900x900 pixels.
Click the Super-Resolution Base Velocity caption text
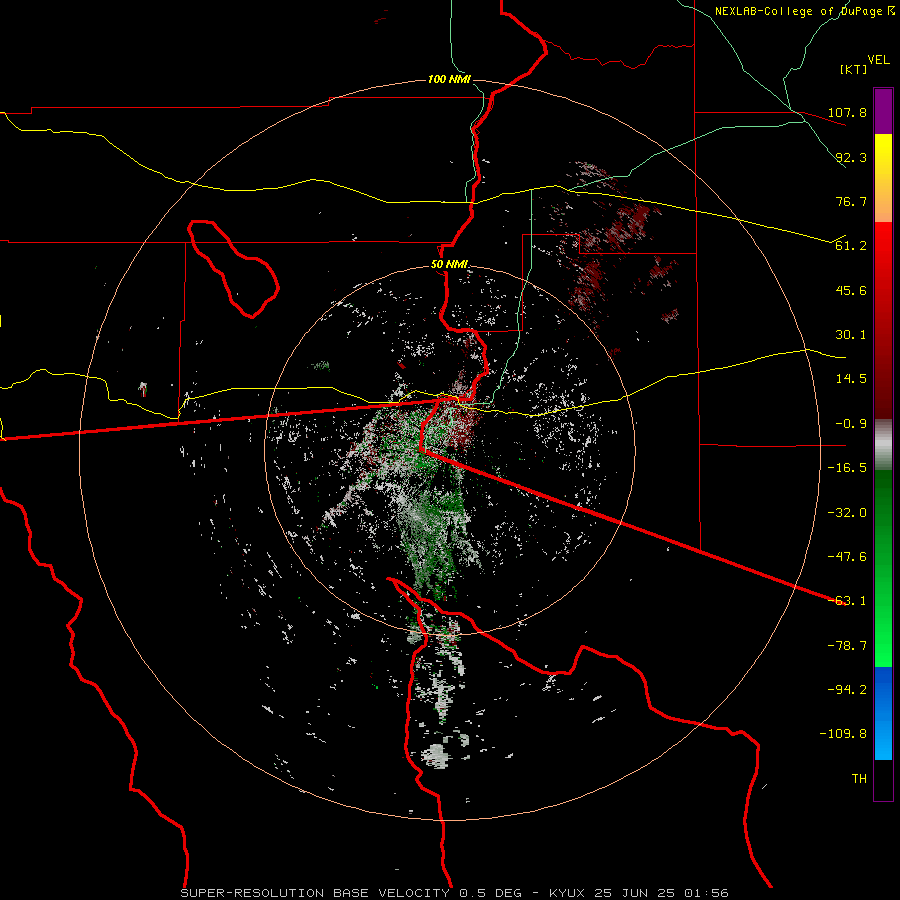click(x=455, y=893)
